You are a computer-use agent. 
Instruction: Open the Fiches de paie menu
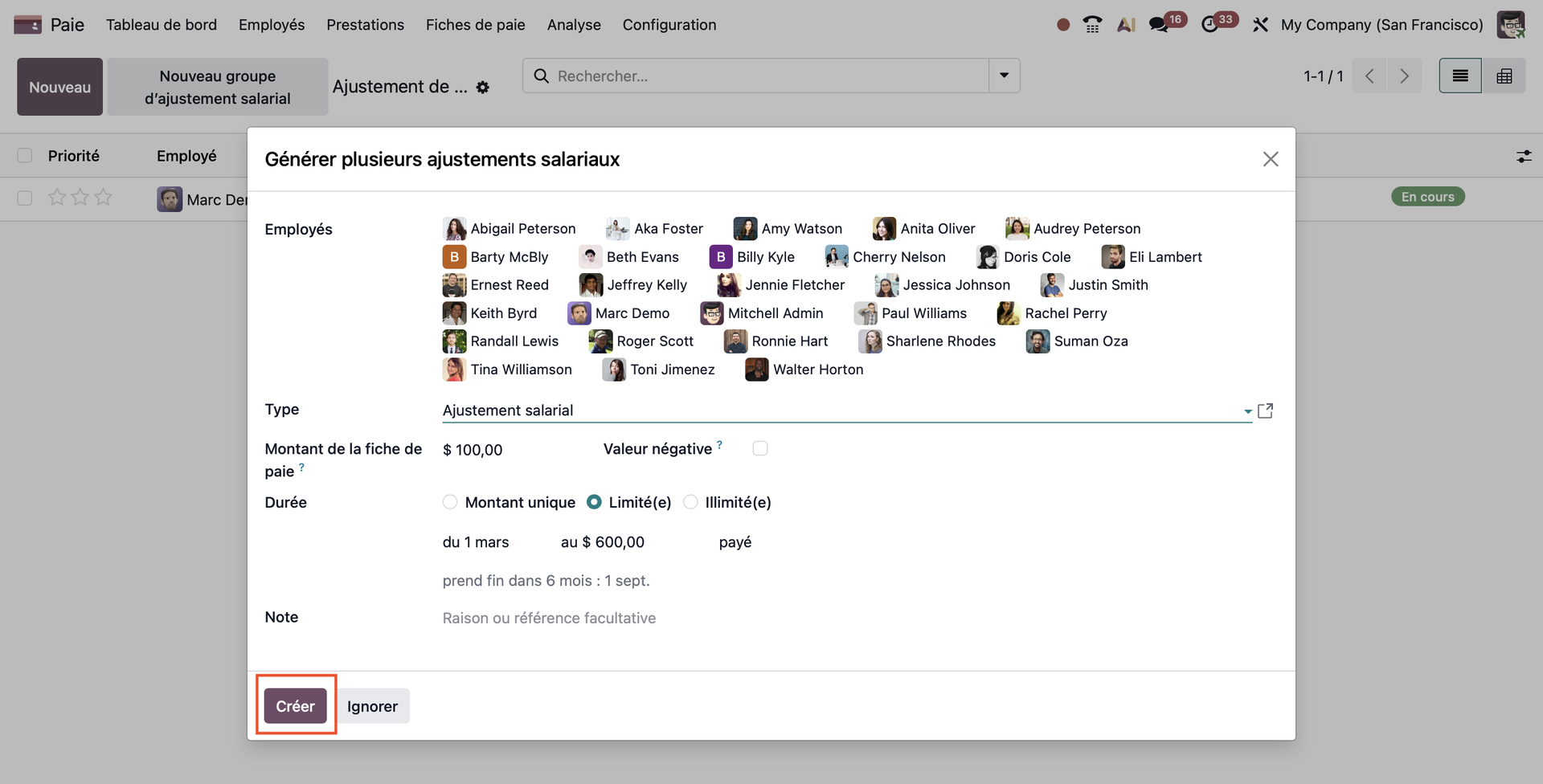point(475,25)
